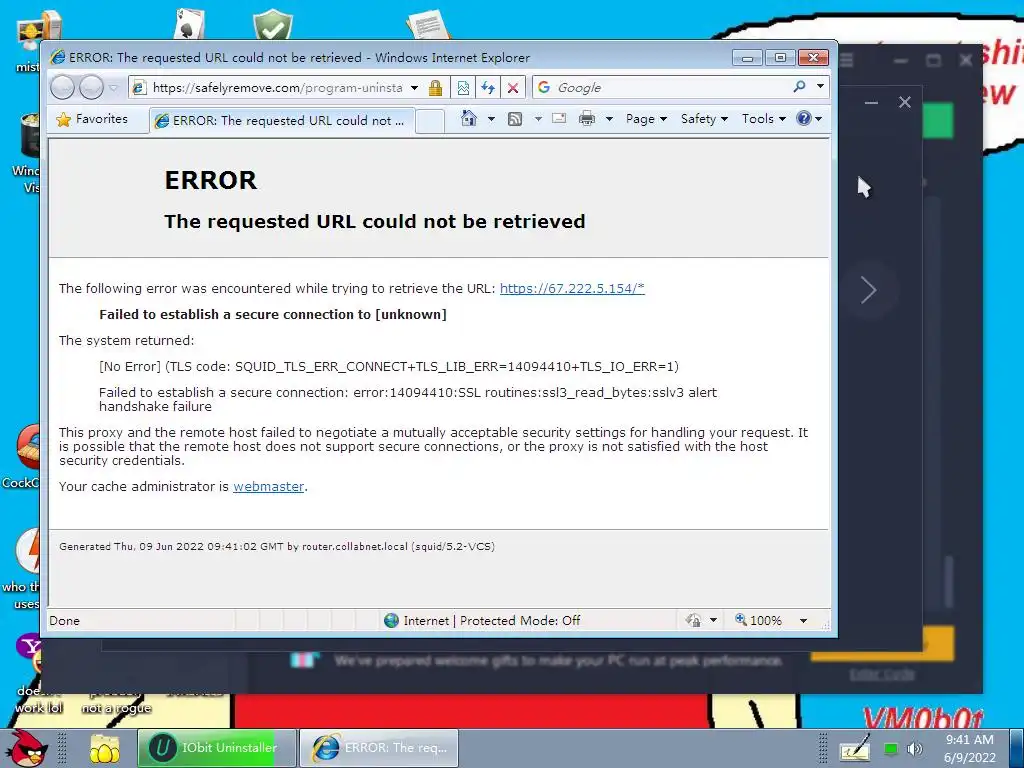Switch to IObit Uninstaller taskbar button
1024x768 pixels.
point(217,748)
